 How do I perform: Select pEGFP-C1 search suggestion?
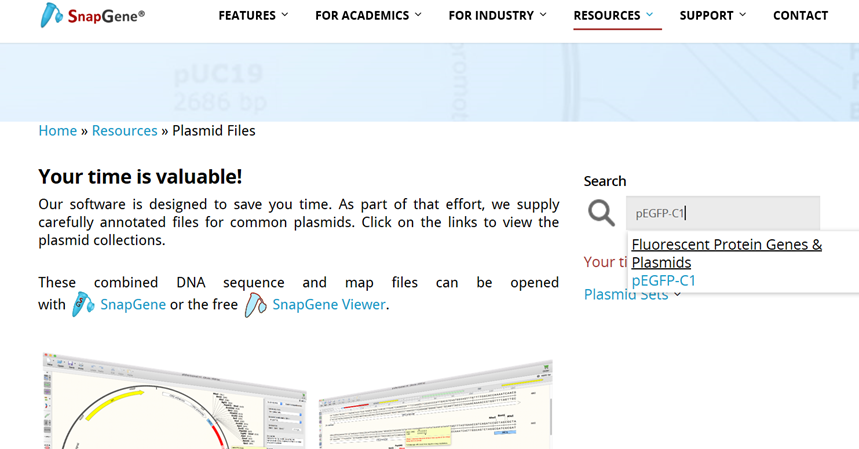[663, 280]
